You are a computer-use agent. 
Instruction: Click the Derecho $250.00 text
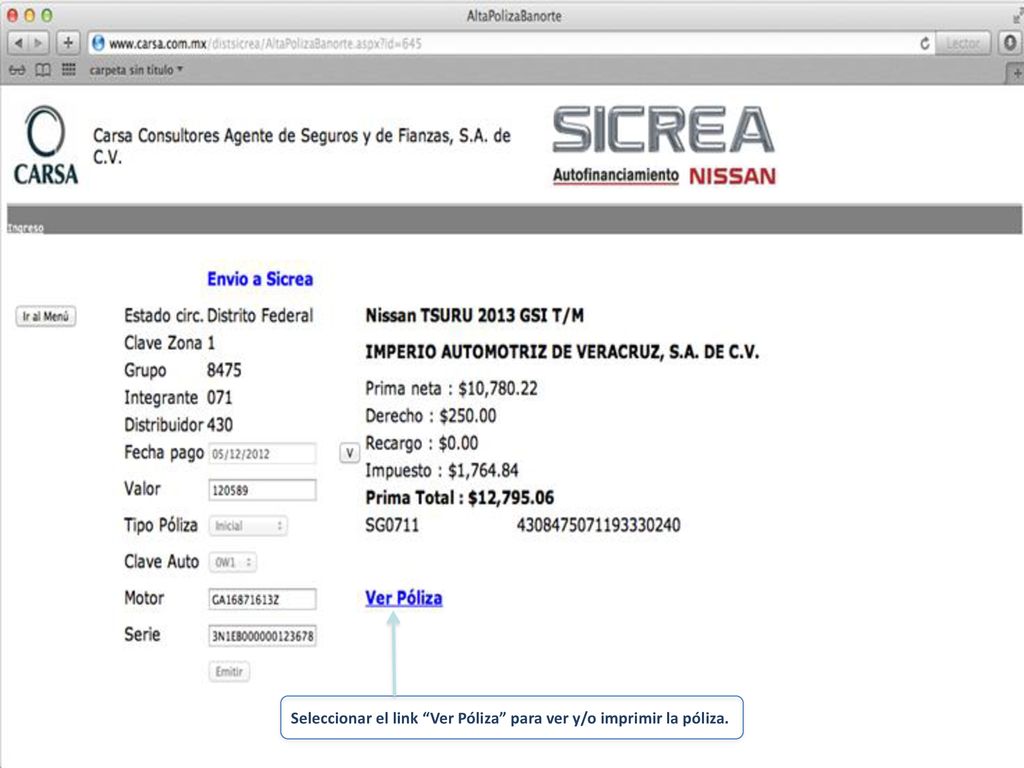point(430,416)
